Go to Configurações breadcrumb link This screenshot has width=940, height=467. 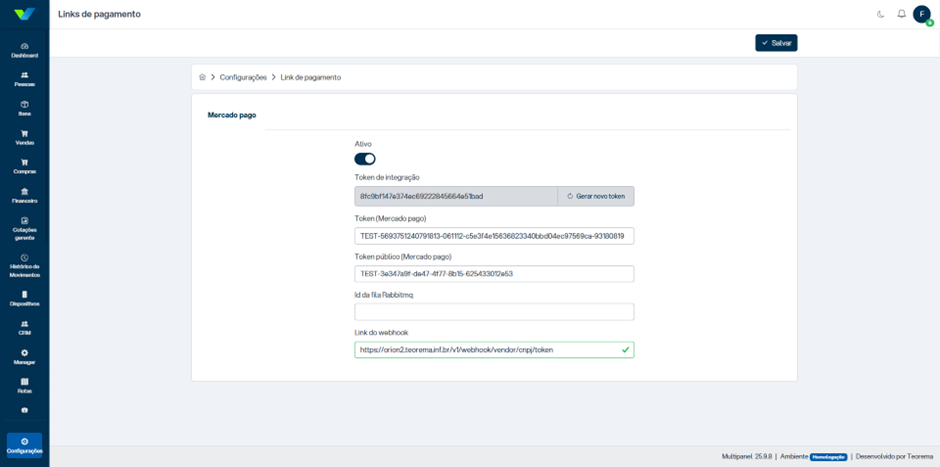click(x=243, y=77)
